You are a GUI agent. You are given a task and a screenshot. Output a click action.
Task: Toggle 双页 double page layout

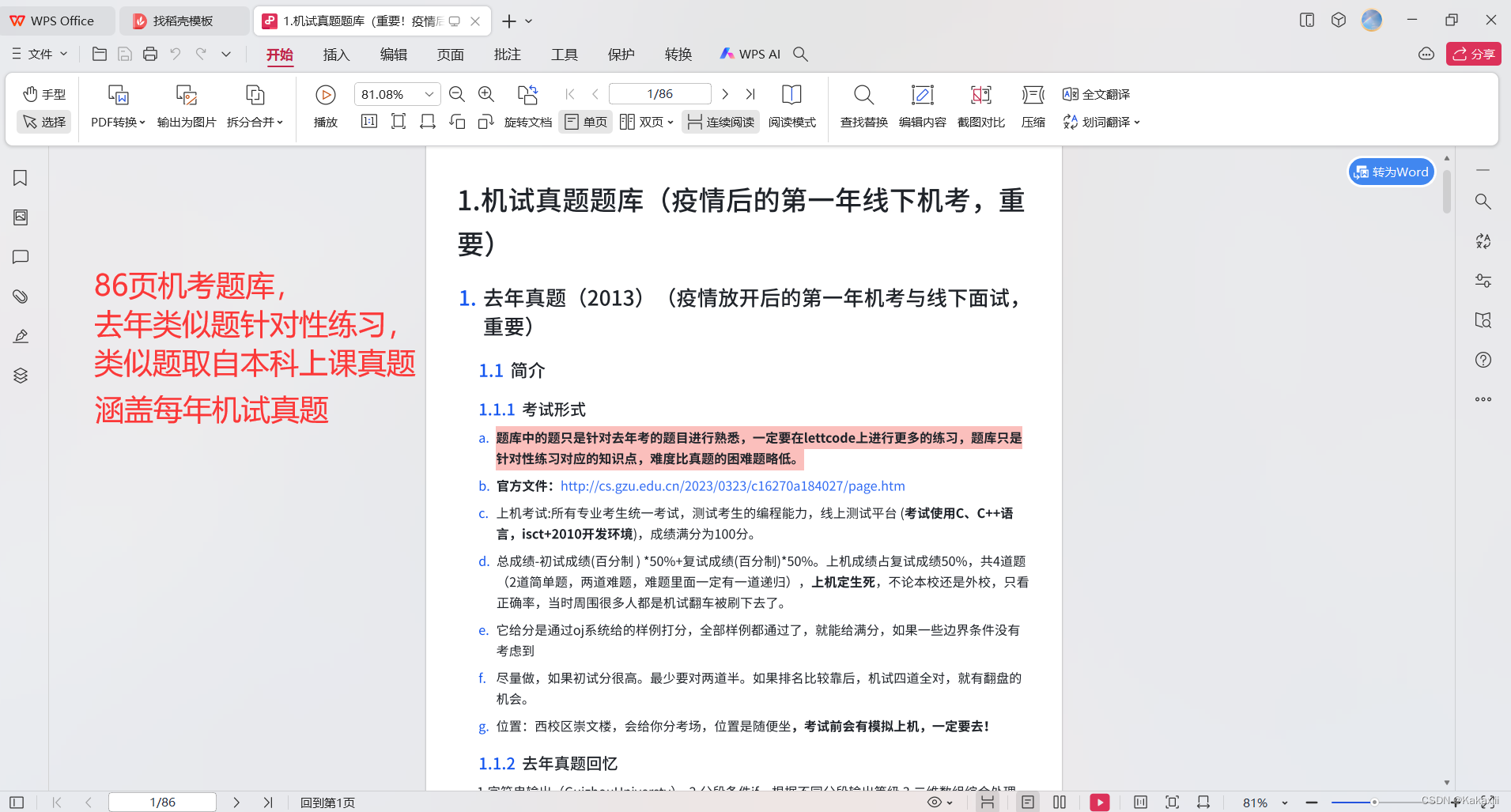(x=641, y=122)
